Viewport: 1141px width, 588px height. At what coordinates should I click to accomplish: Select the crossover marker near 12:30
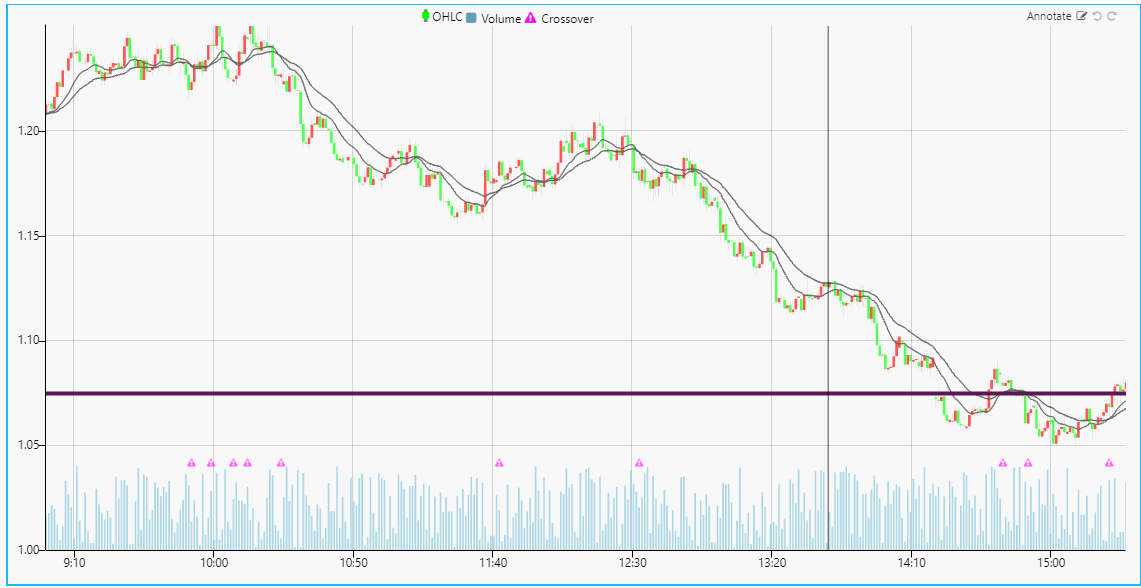pos(639,463)
